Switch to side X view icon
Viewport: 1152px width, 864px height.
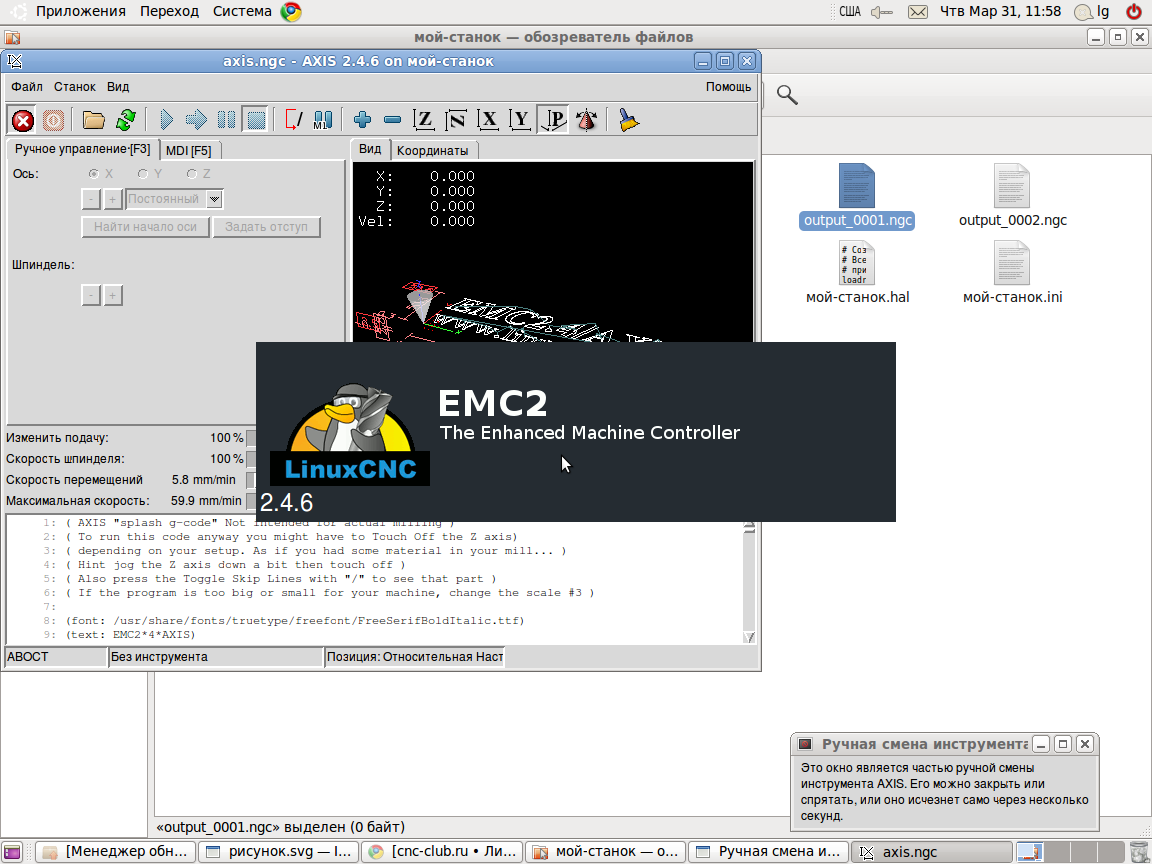click(x=488, y=120)
